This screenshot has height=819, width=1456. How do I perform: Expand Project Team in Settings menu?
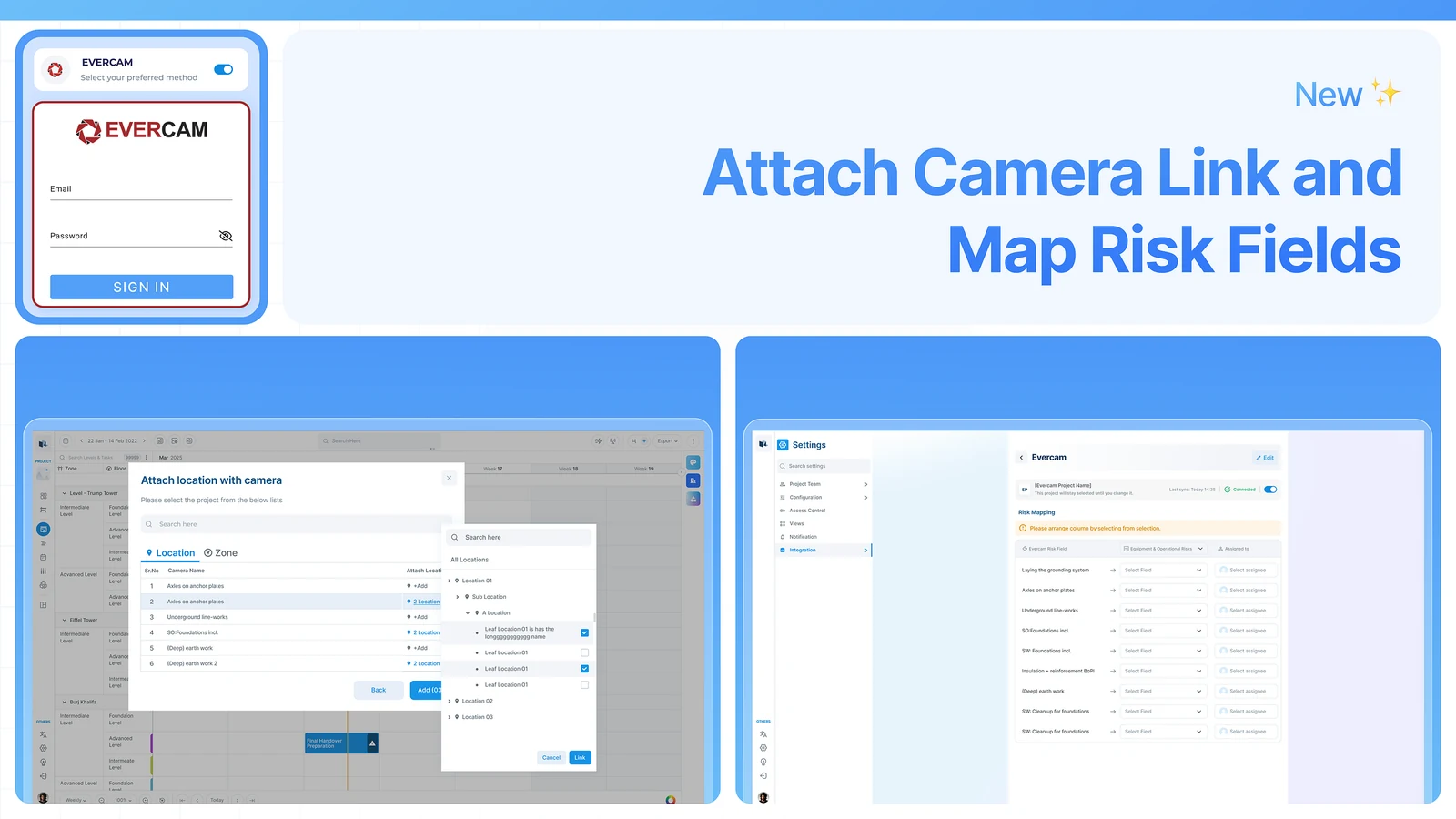point(824,484)
